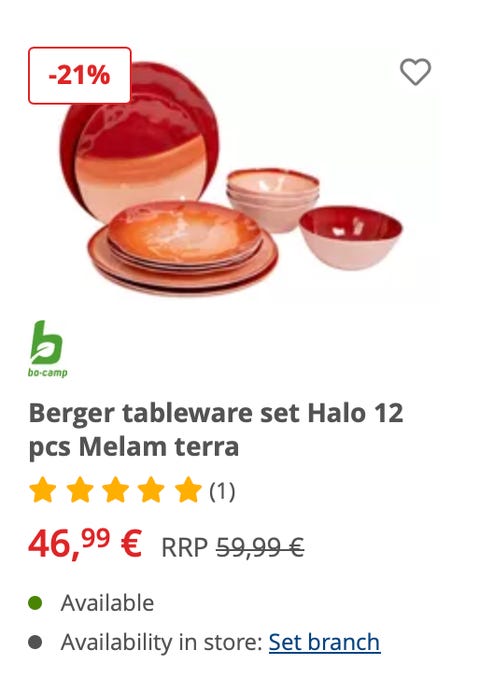Click the green availability status dot
This screenshot has height=693, width=480.
35,603
